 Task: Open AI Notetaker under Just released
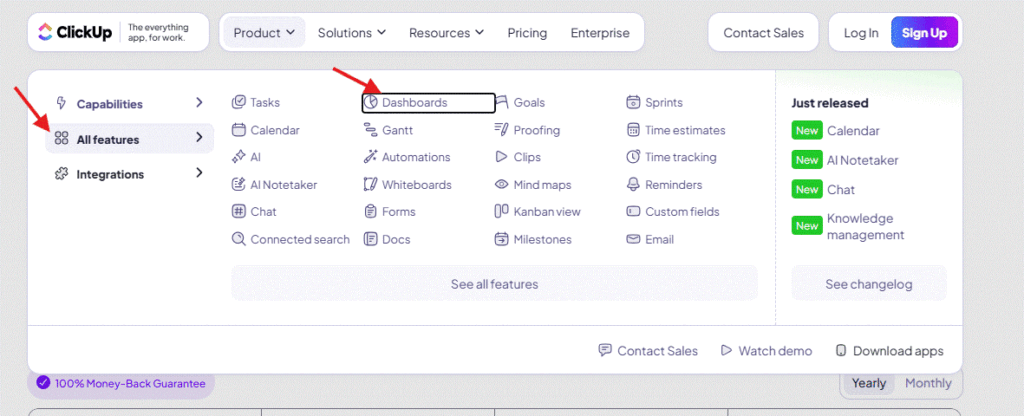(845, 160)
